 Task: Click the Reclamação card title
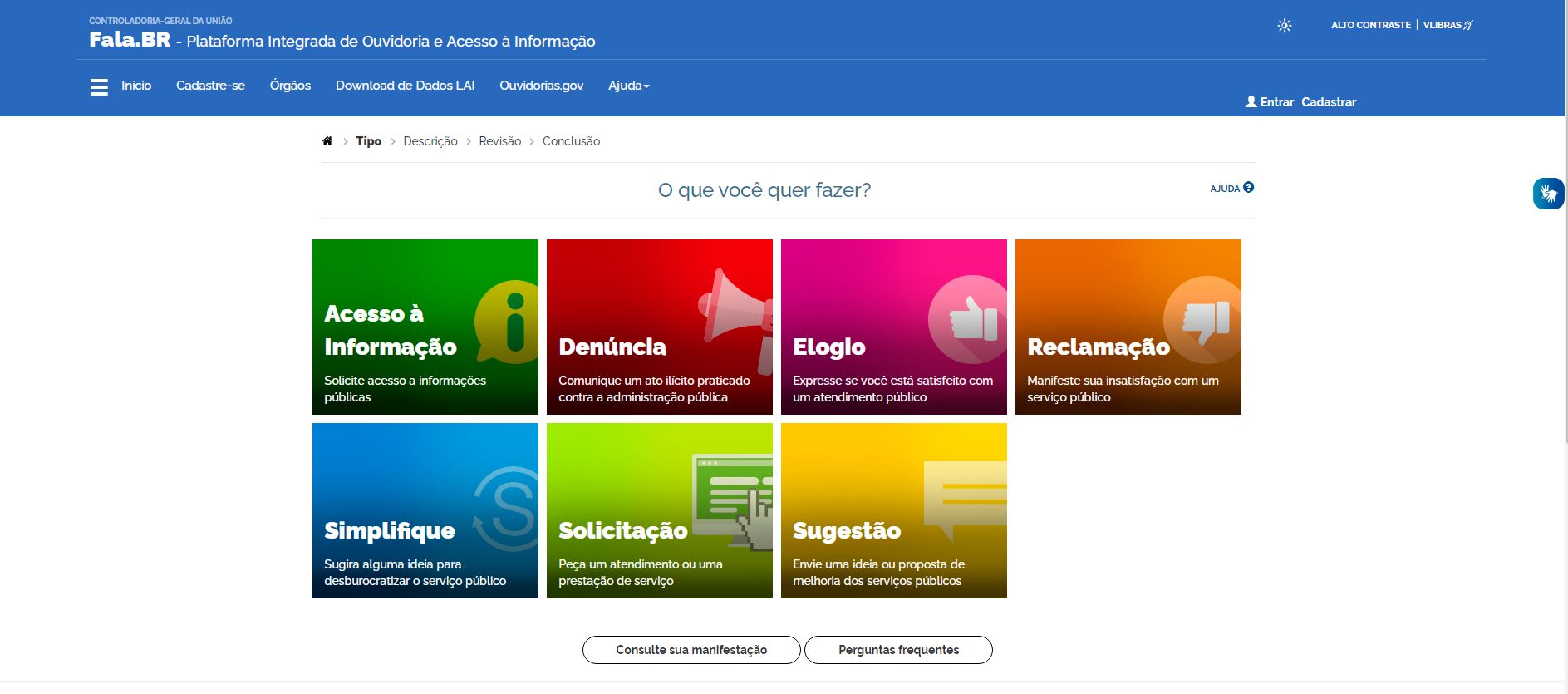(x=1099, y=347)
